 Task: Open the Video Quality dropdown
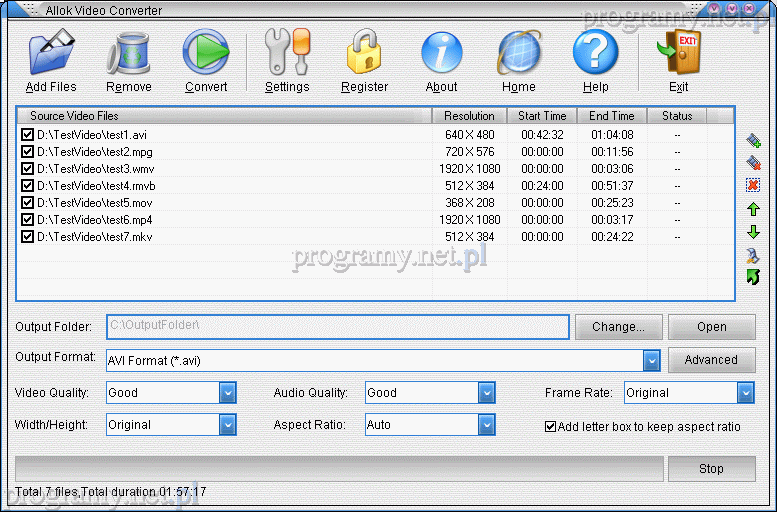coord(227,393)
